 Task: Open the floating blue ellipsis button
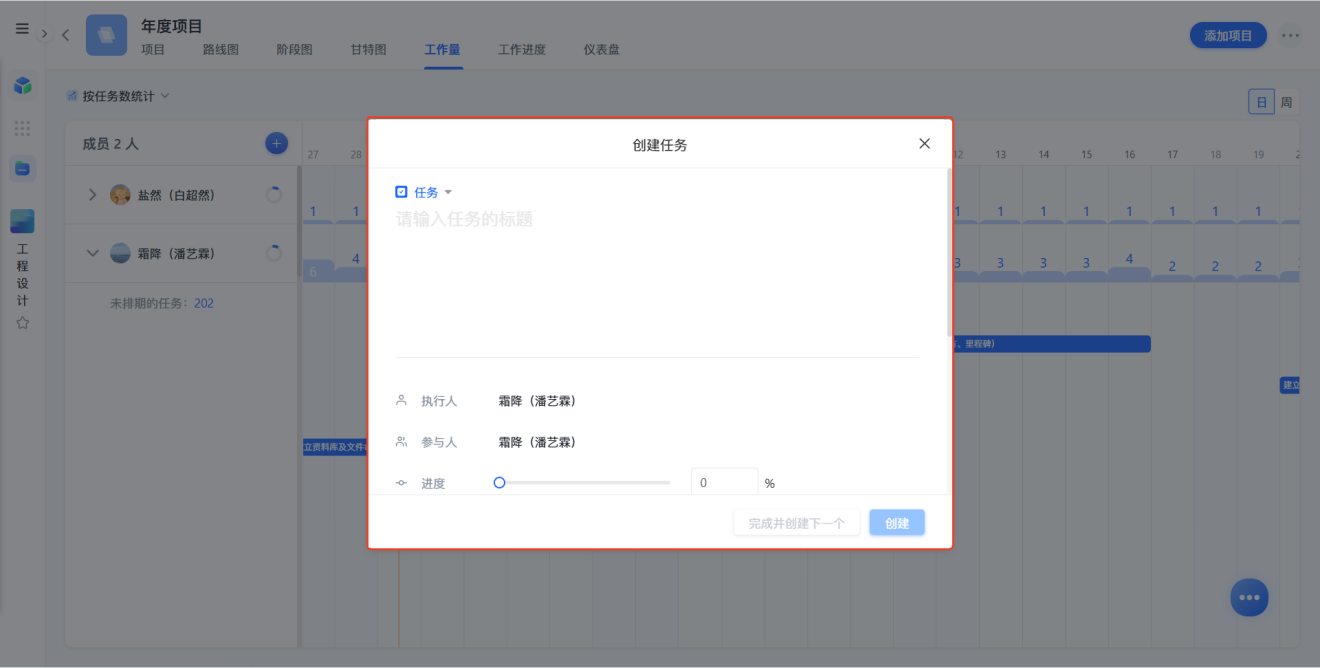pyautogui.click(x=1249, y=597)
